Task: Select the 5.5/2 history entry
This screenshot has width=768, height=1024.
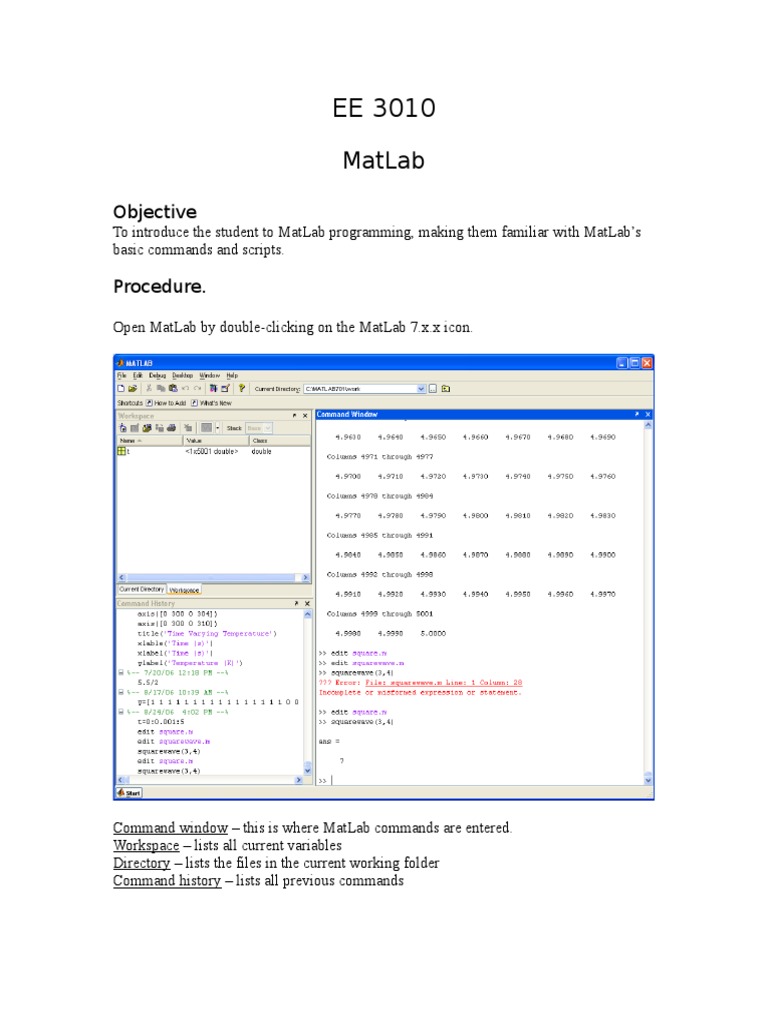Action: pos(148,682)
